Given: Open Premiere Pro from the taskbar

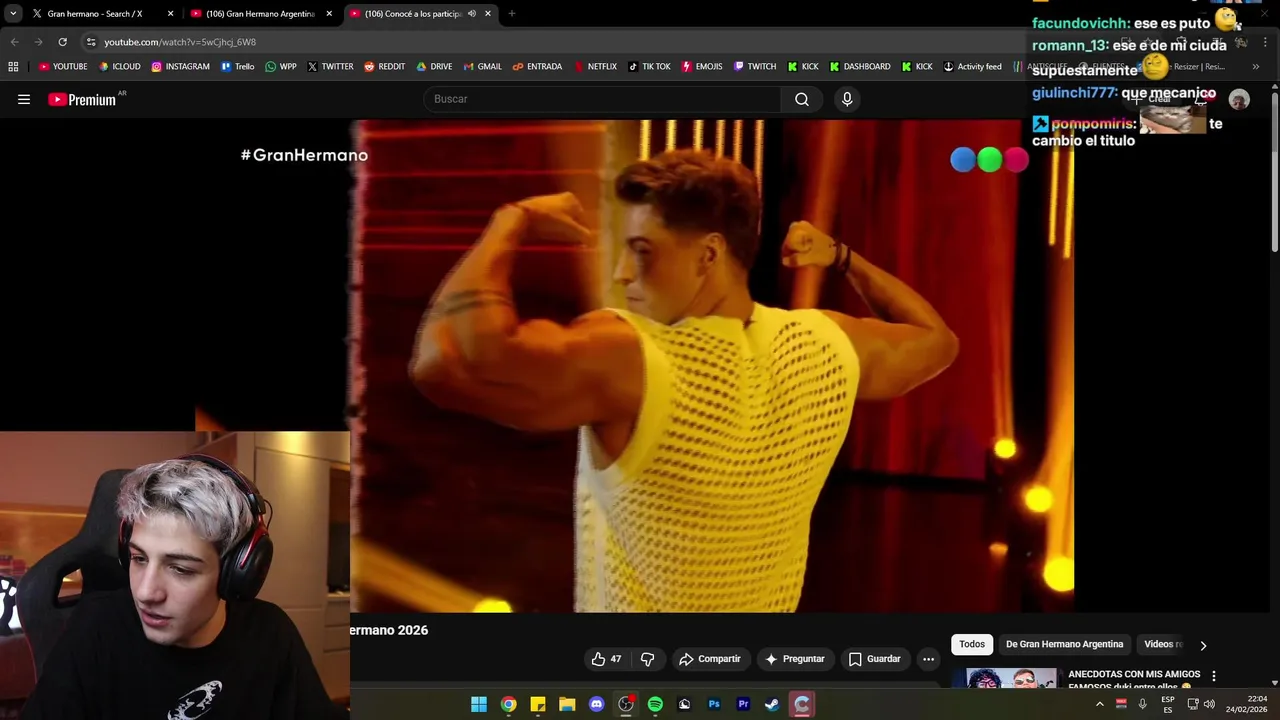Looking at the screenshot, I should coord(743,704).
